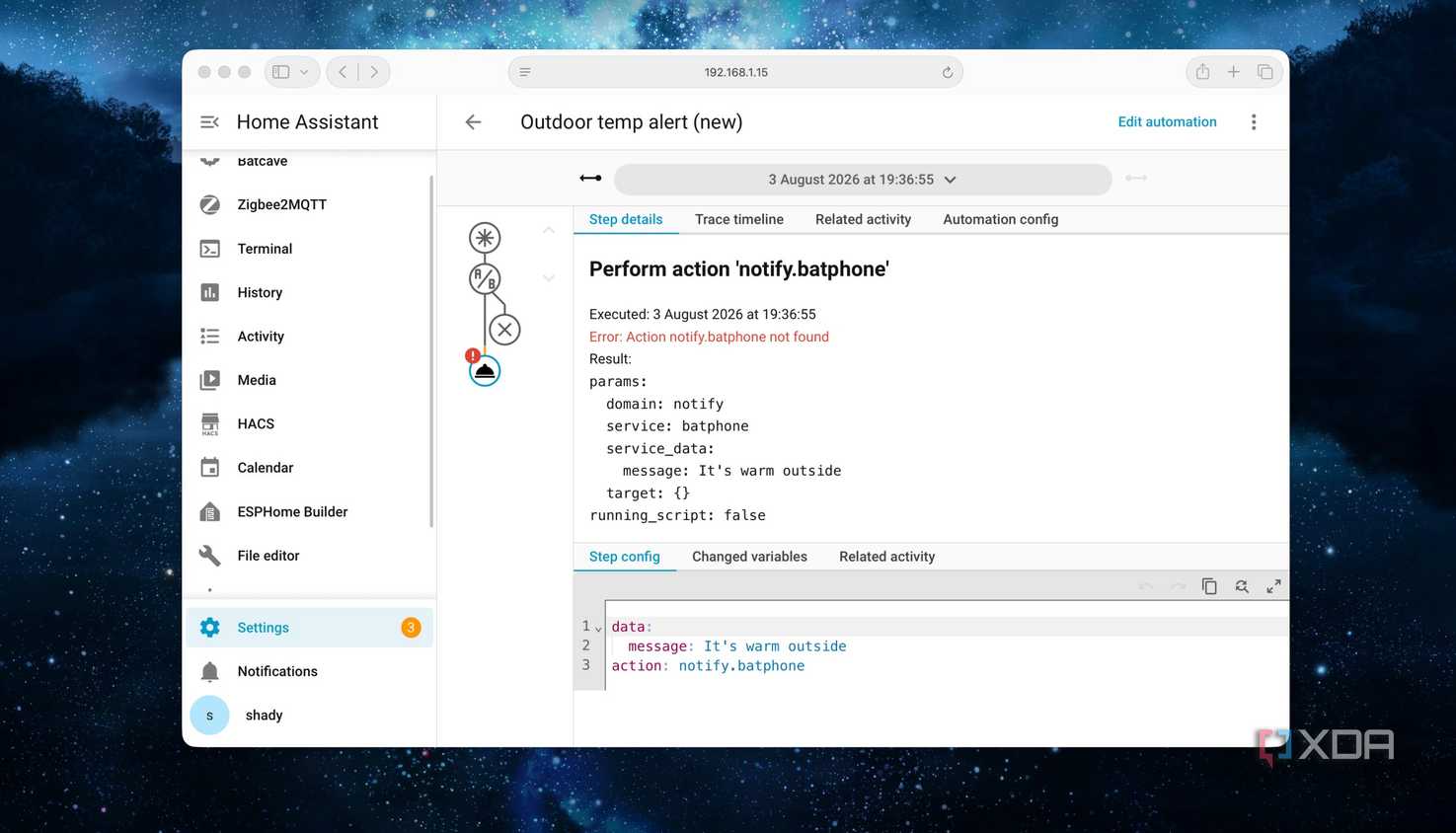Viewport: 1456px width, 833px height.
Task: Open find and replace in code editor
Action: coord(1242,586)
